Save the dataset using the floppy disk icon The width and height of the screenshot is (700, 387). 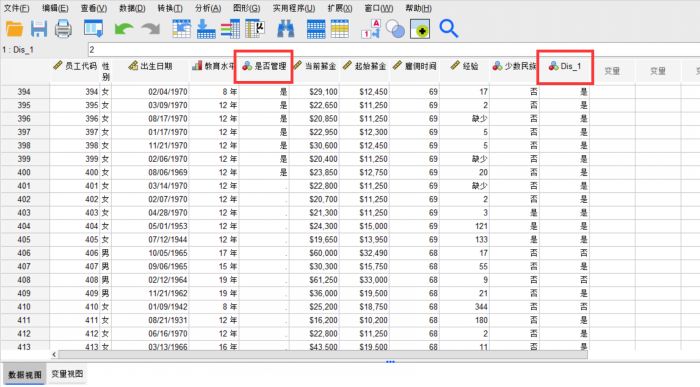click(x=39, y=29)
